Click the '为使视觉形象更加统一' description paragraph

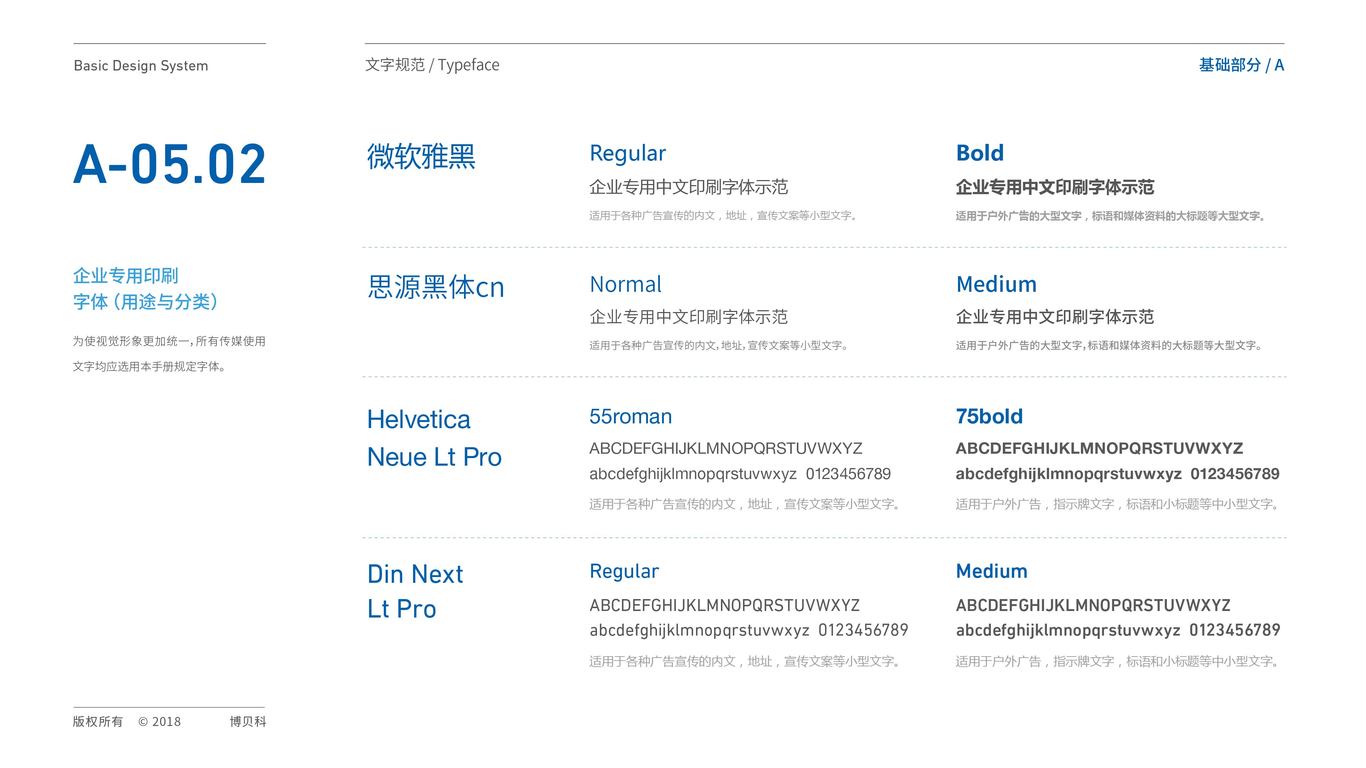coord(169,354)
